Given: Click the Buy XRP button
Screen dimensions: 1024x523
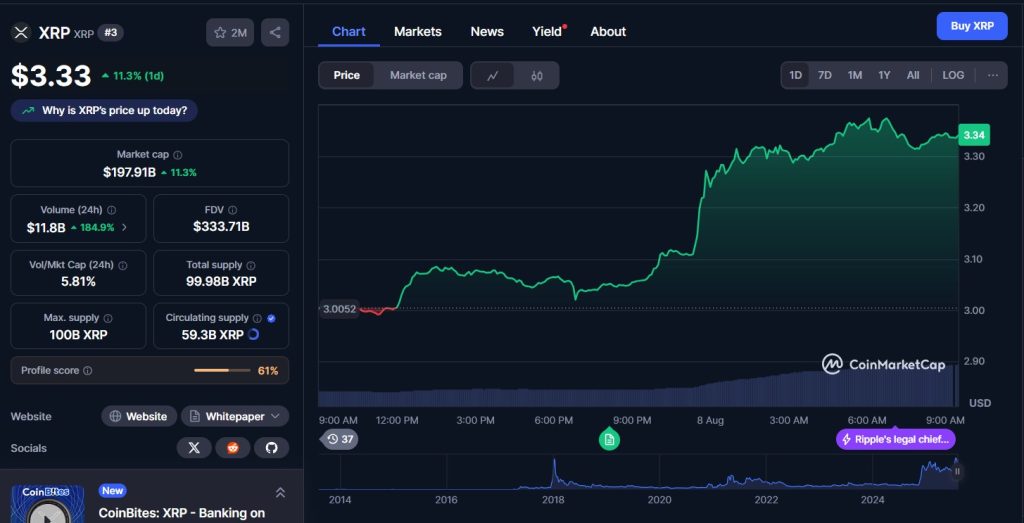Looking at the screenshot, I should point(971,26).
